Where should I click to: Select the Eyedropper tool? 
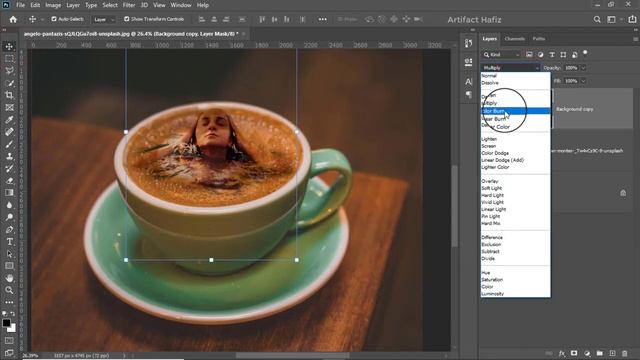[x=9, y=120]
